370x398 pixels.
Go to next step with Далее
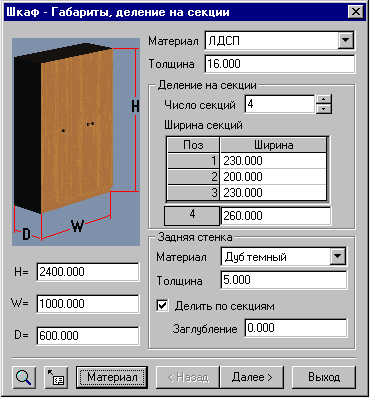tap(252, 377)
